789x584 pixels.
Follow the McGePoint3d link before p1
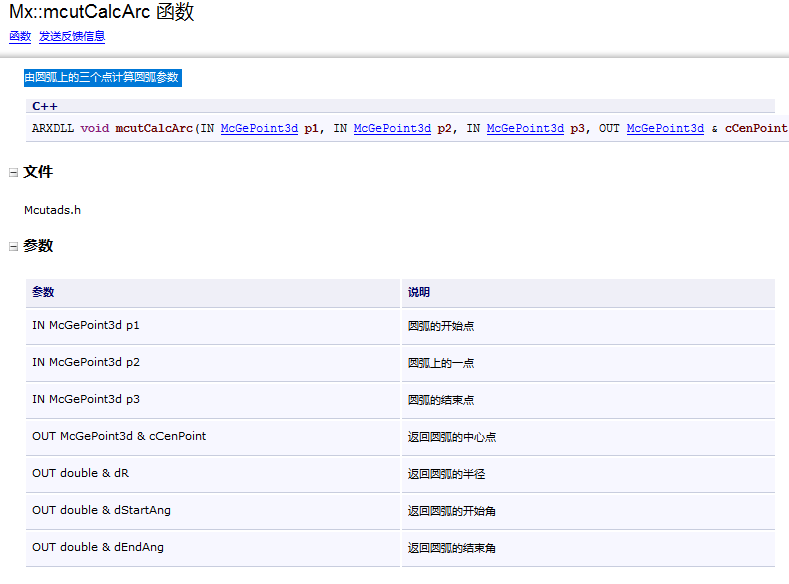(259, 128)
